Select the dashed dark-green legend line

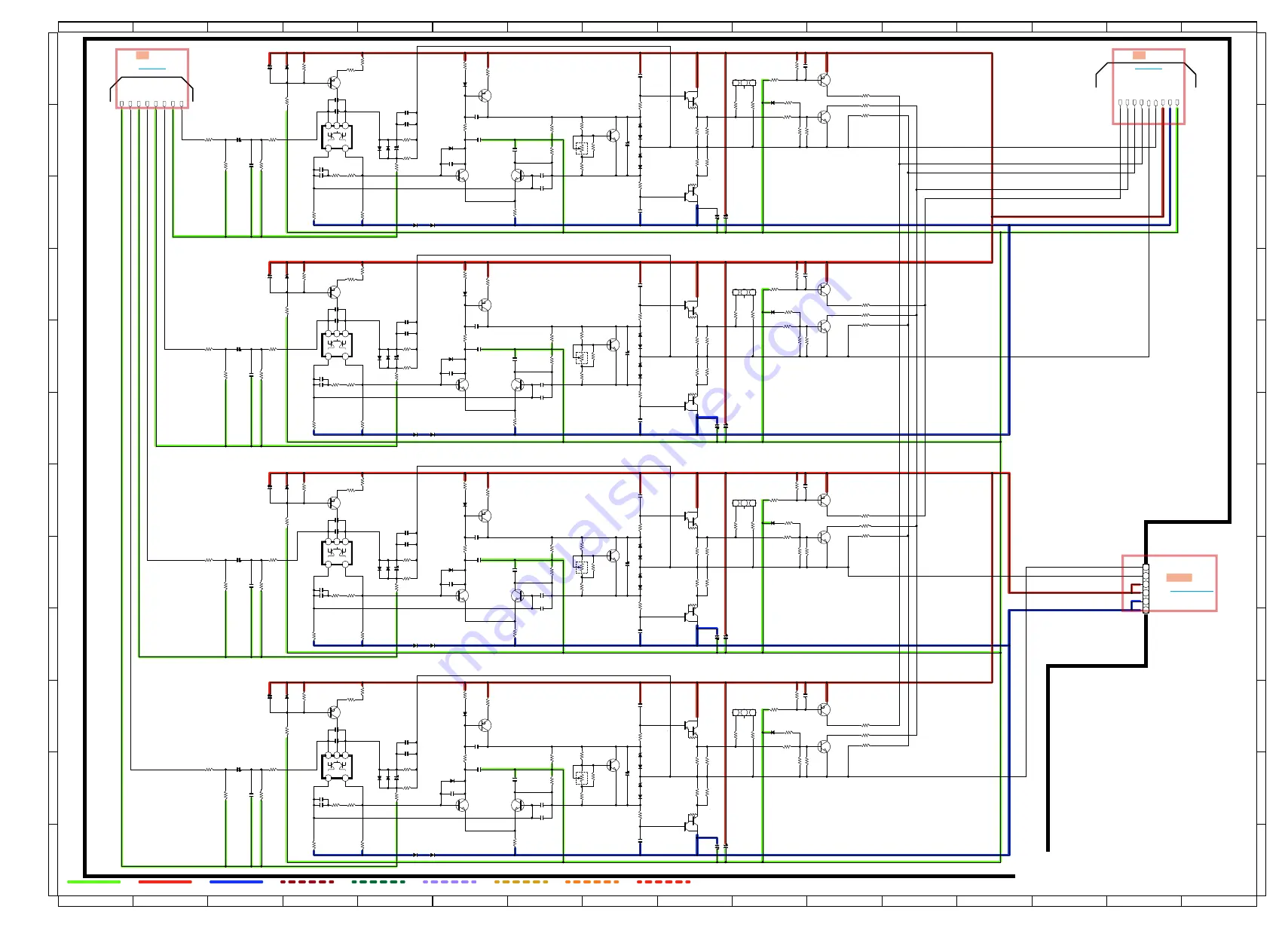378,881
